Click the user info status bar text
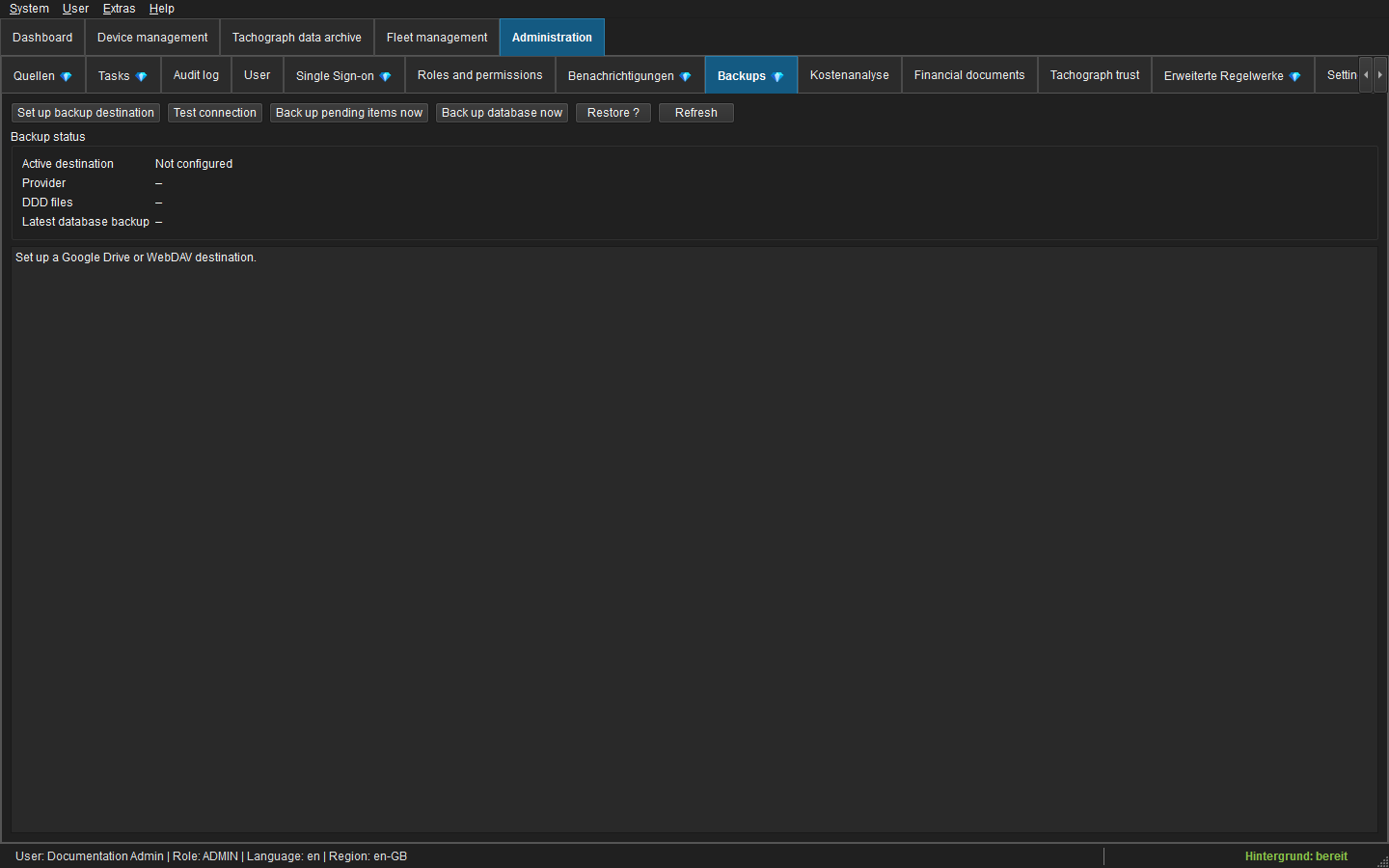1389x868 pixels. pyautogui.click(x=211, y=856)
